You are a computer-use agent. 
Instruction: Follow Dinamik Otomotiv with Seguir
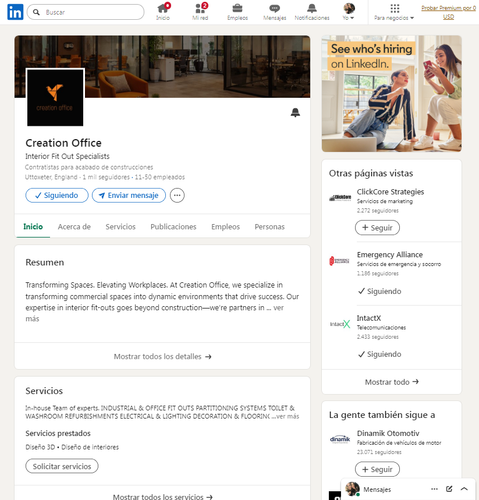[377, 469]
